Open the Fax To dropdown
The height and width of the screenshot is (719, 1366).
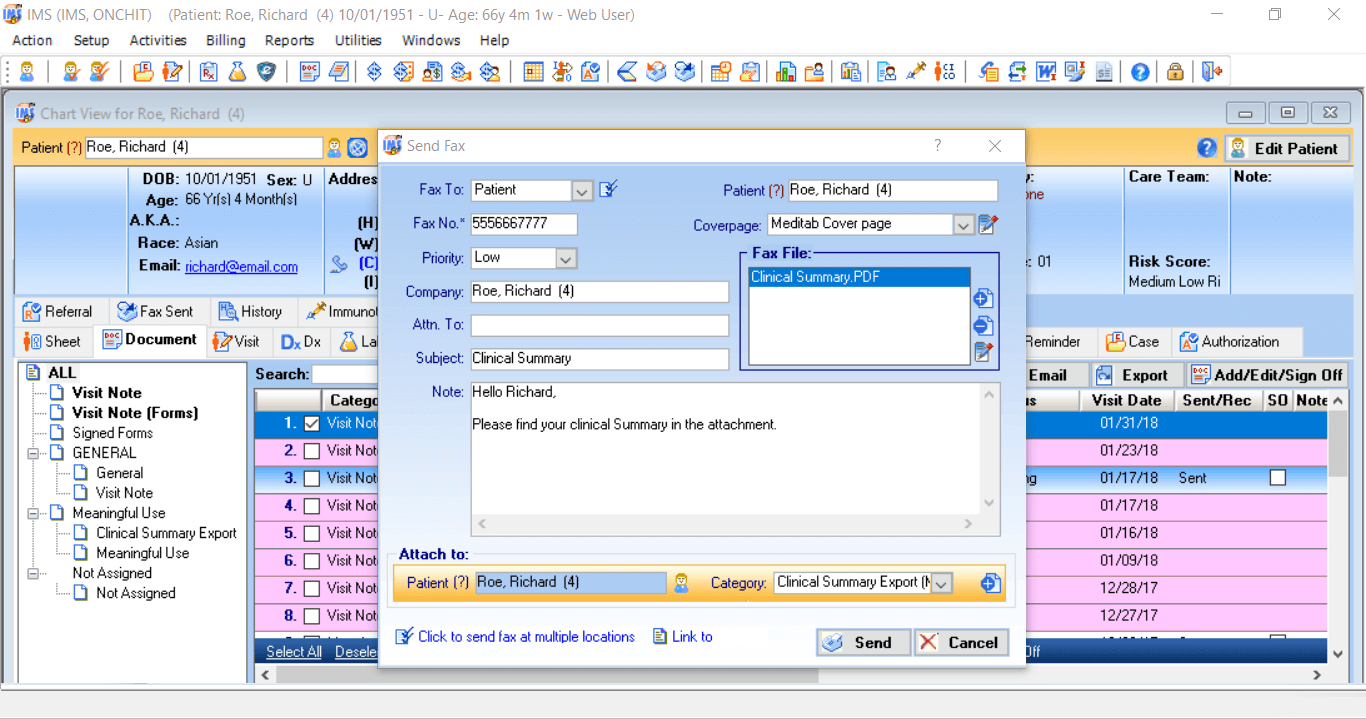pyautogui.click(x=582, y=190)
